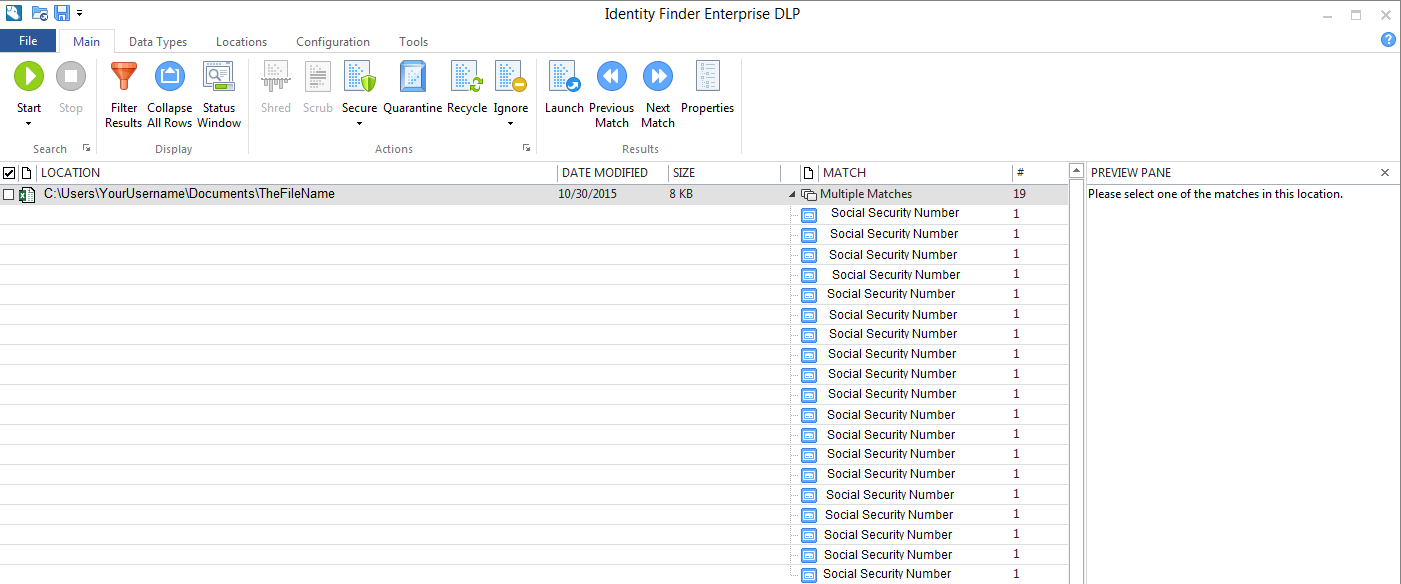Viewport: 1401px width, 584px height.
Task: Click the File menu button
Action: click(28, 41)
